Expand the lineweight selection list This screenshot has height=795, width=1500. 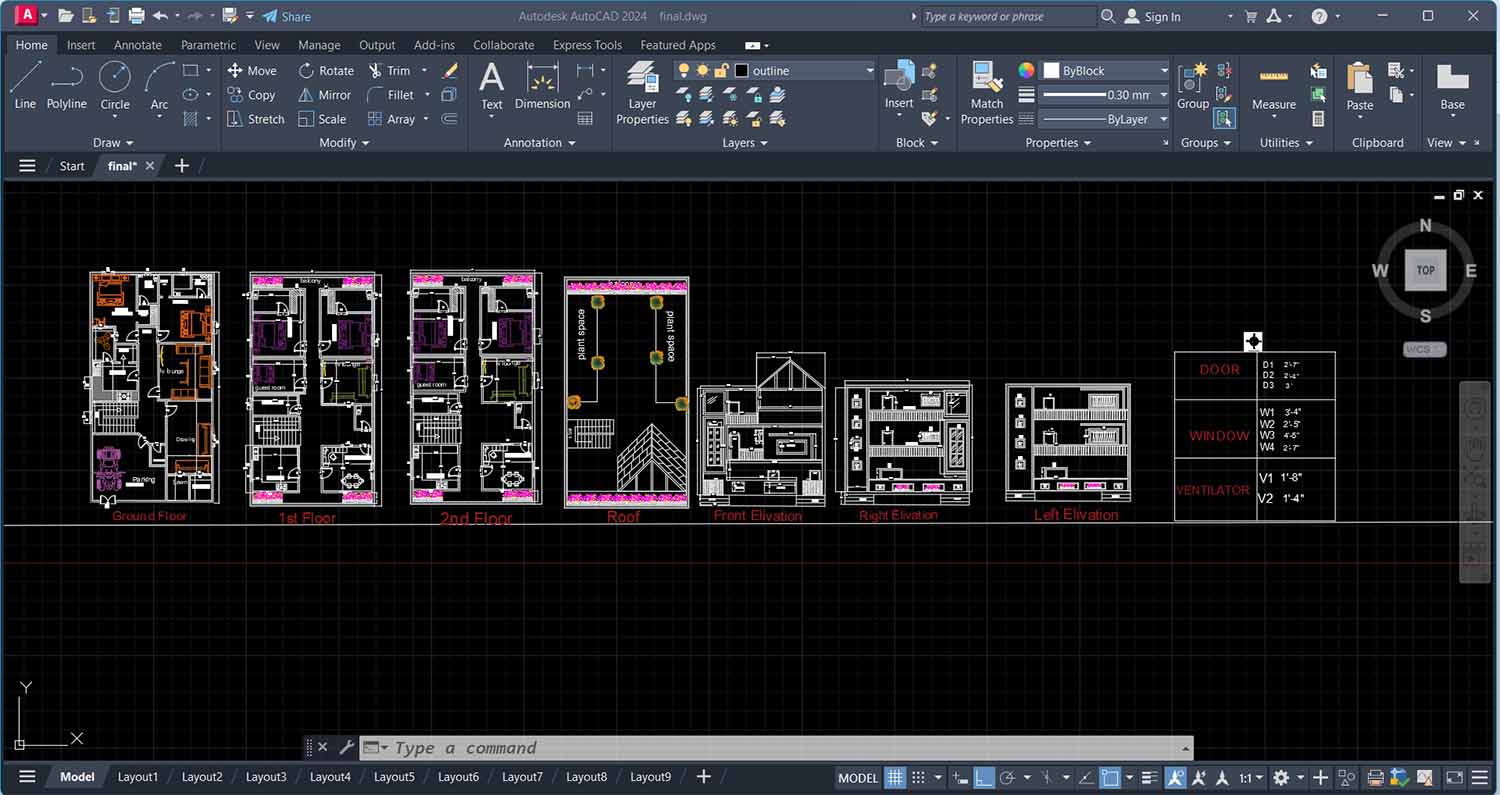pos(1163,94)
